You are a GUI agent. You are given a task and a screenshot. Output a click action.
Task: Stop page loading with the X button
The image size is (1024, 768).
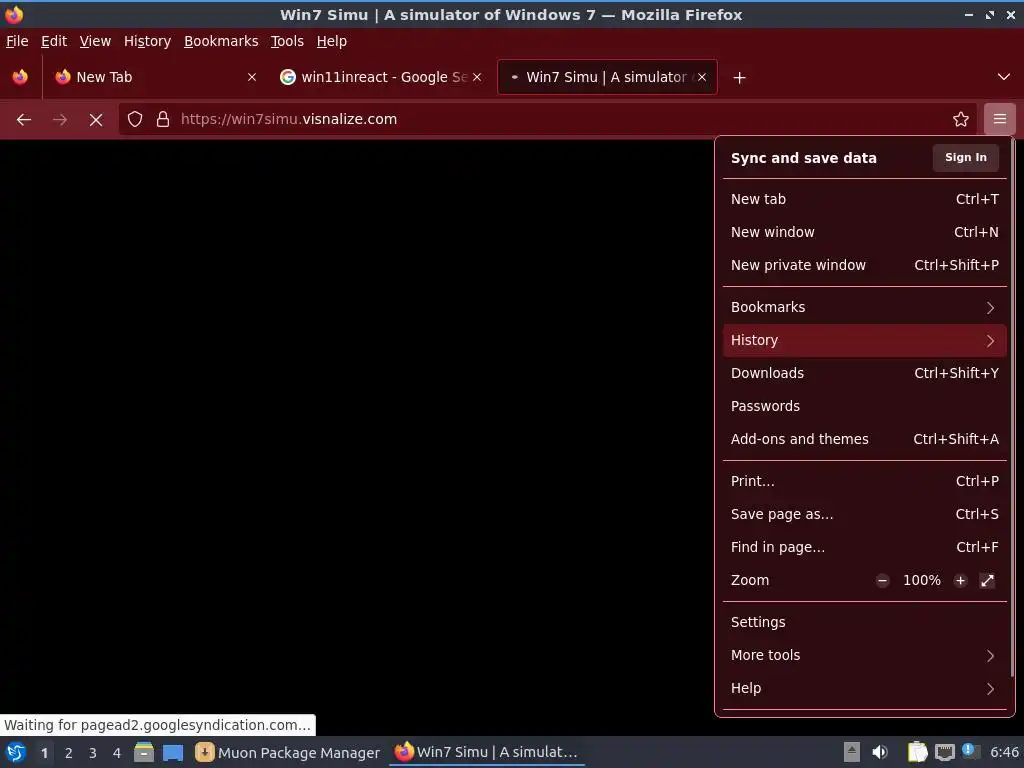pyautogui.click(x=96, y=120)
